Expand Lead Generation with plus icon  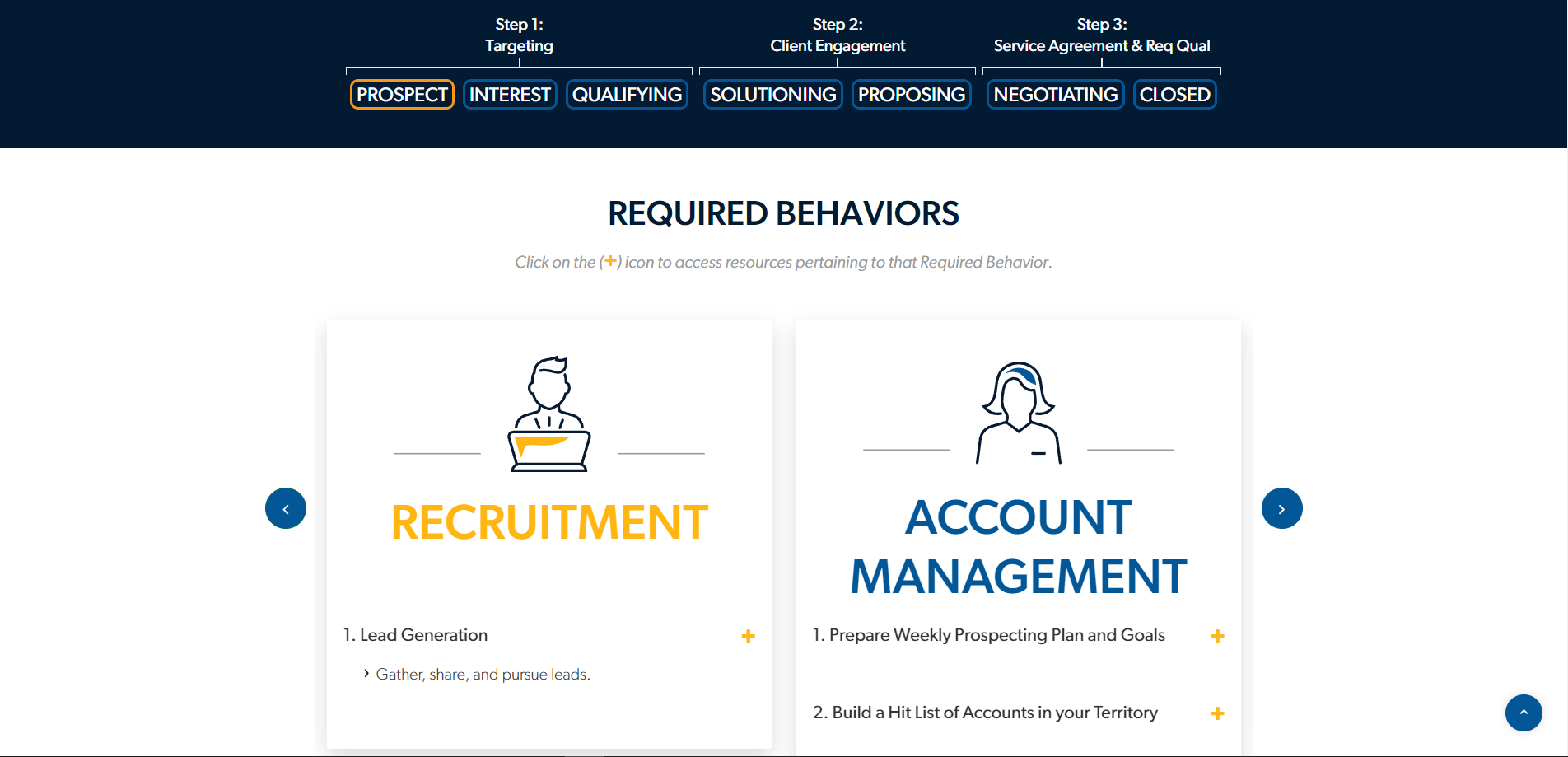pos(748,636)
